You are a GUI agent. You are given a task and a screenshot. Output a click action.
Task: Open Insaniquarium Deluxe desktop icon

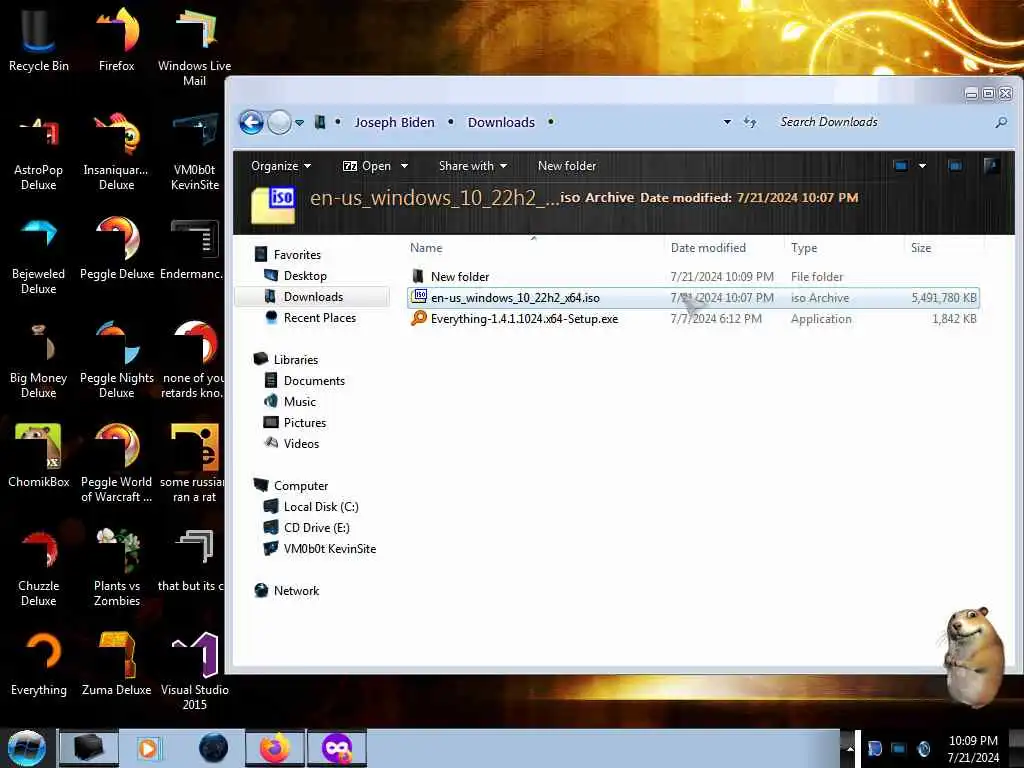coord(117,152)
